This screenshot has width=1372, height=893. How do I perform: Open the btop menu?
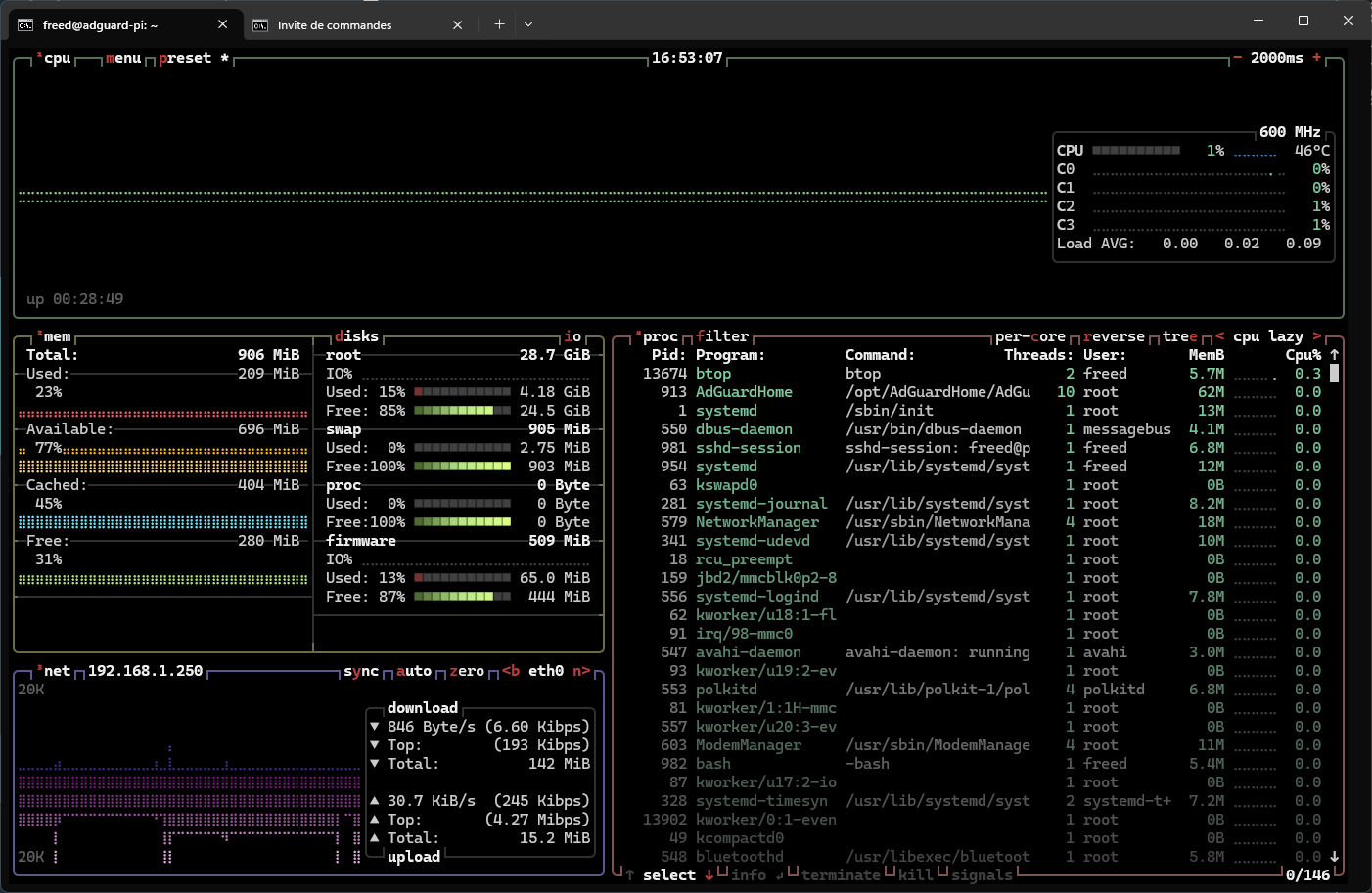pyautogui.click(x=123, y=58)
